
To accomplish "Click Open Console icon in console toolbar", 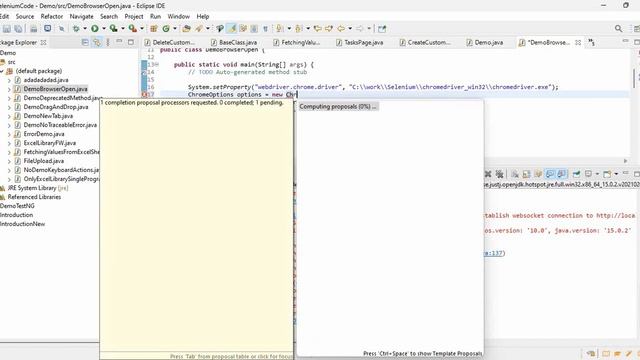I will [x=607, y=174].
